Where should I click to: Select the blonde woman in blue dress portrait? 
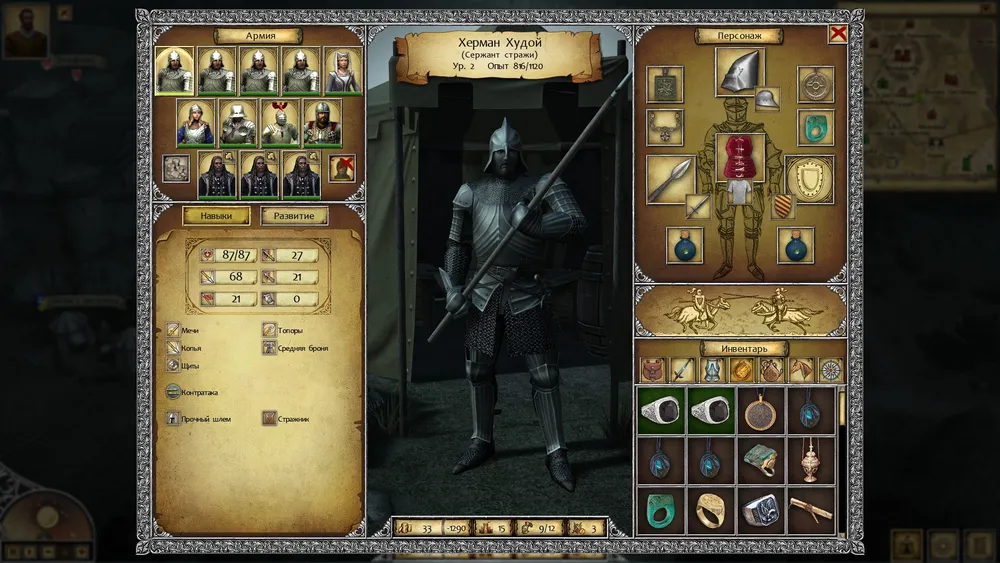(195, 123)
